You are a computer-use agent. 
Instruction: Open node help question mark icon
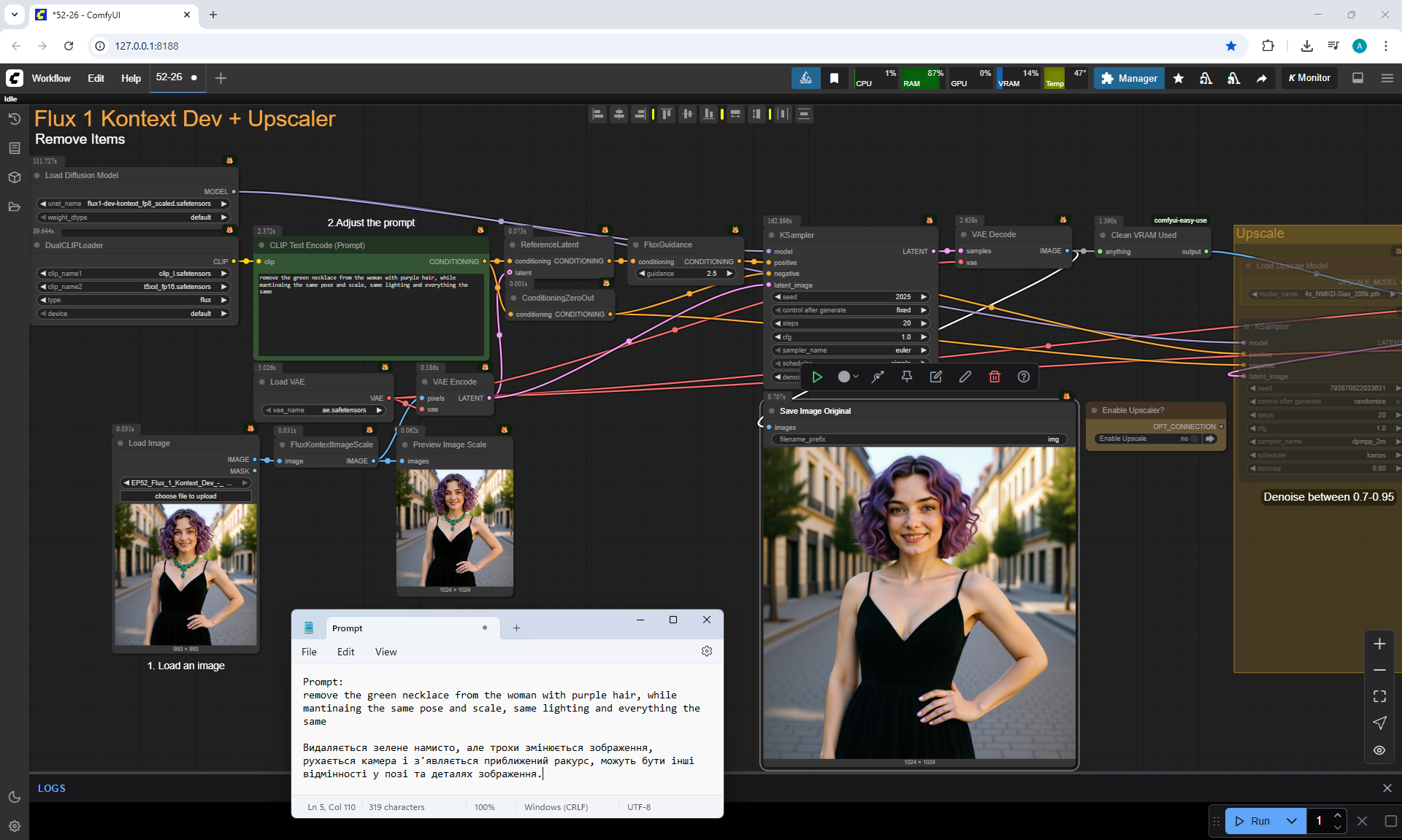[1023, 377]
